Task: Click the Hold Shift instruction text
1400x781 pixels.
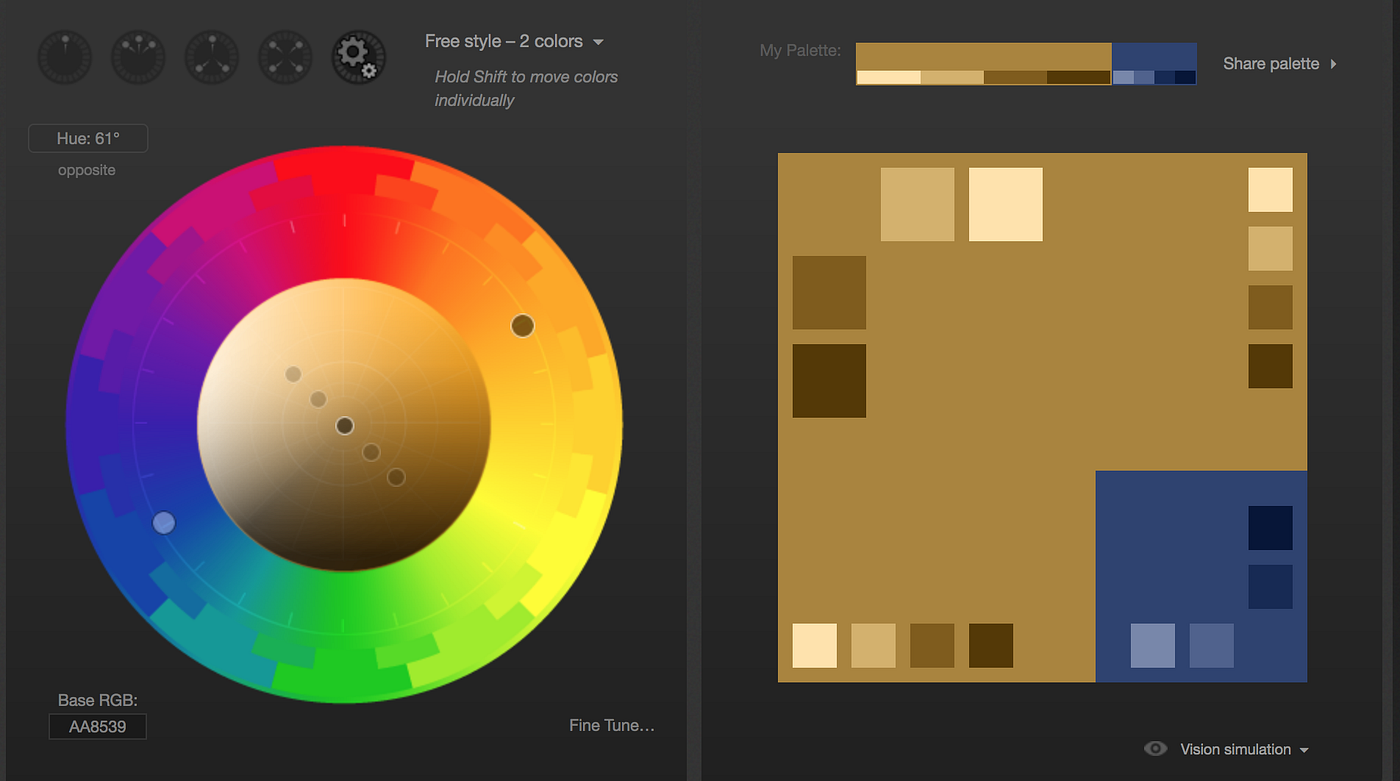Action: pos(526,88)
